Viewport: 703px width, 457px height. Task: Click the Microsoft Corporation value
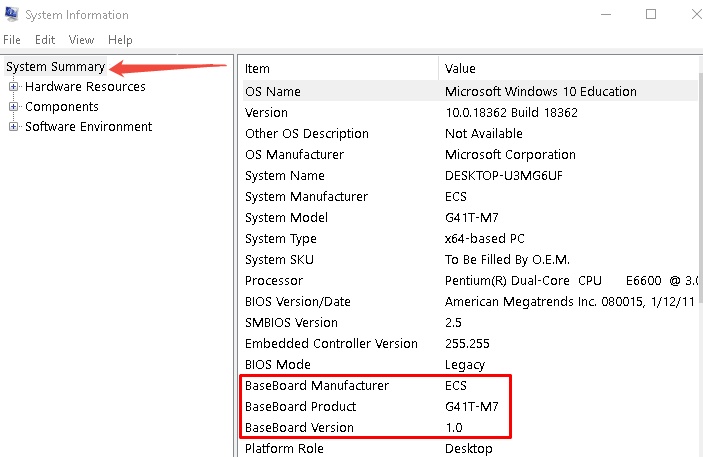(510, 155)
